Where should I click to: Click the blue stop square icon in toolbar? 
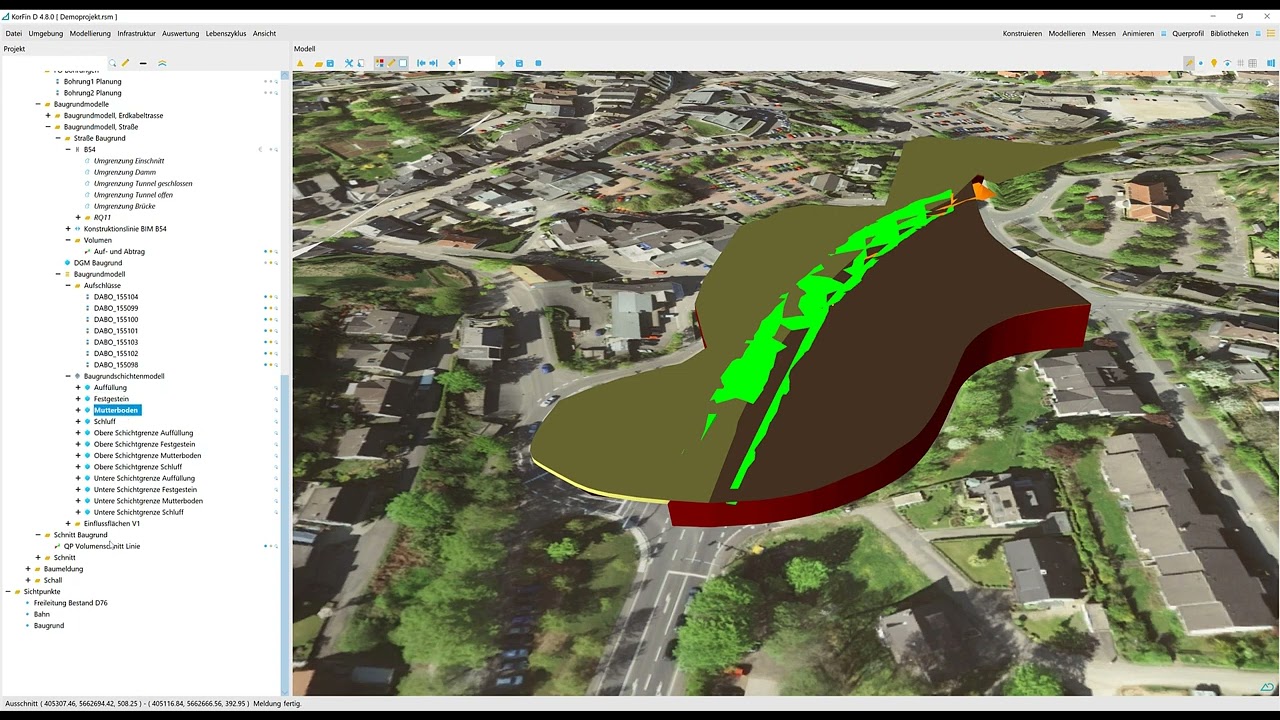538,63
